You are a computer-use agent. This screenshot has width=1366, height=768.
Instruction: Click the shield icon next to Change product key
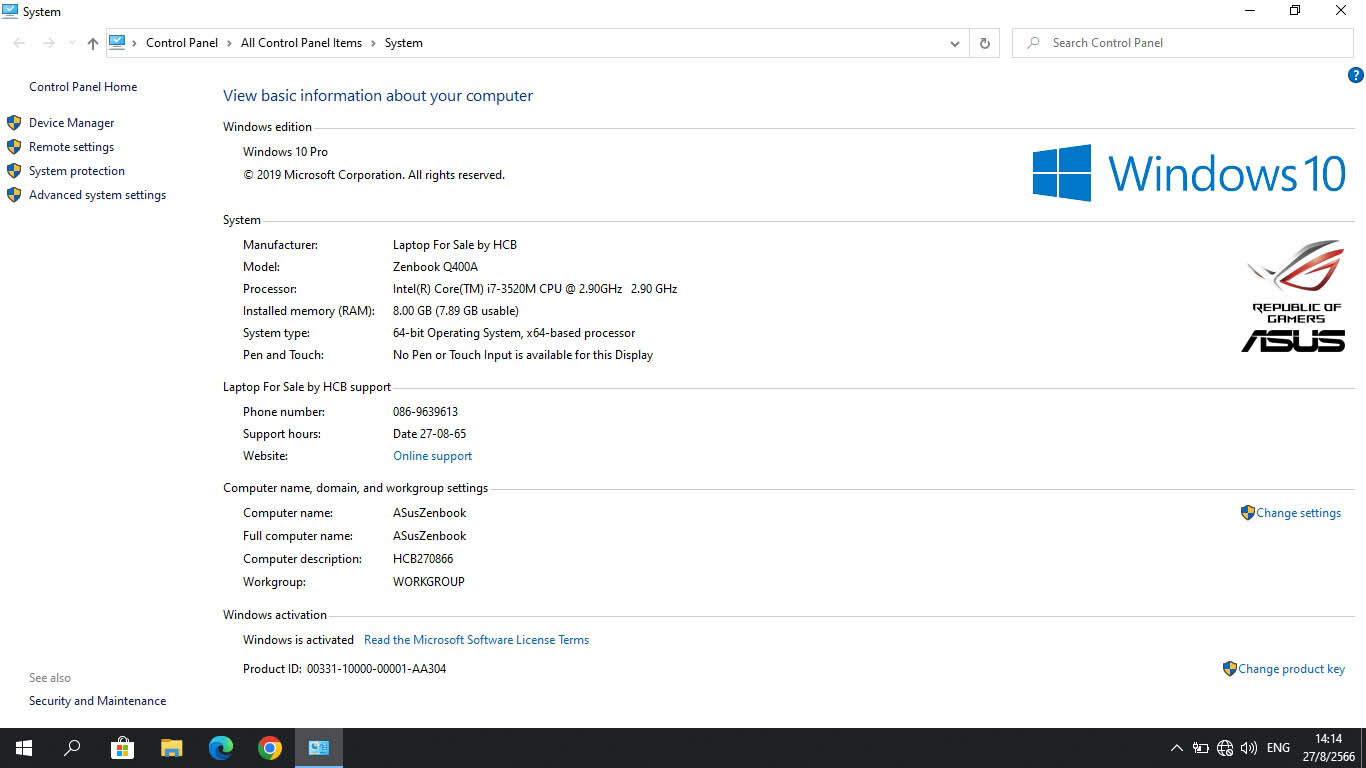[1229, 669]
